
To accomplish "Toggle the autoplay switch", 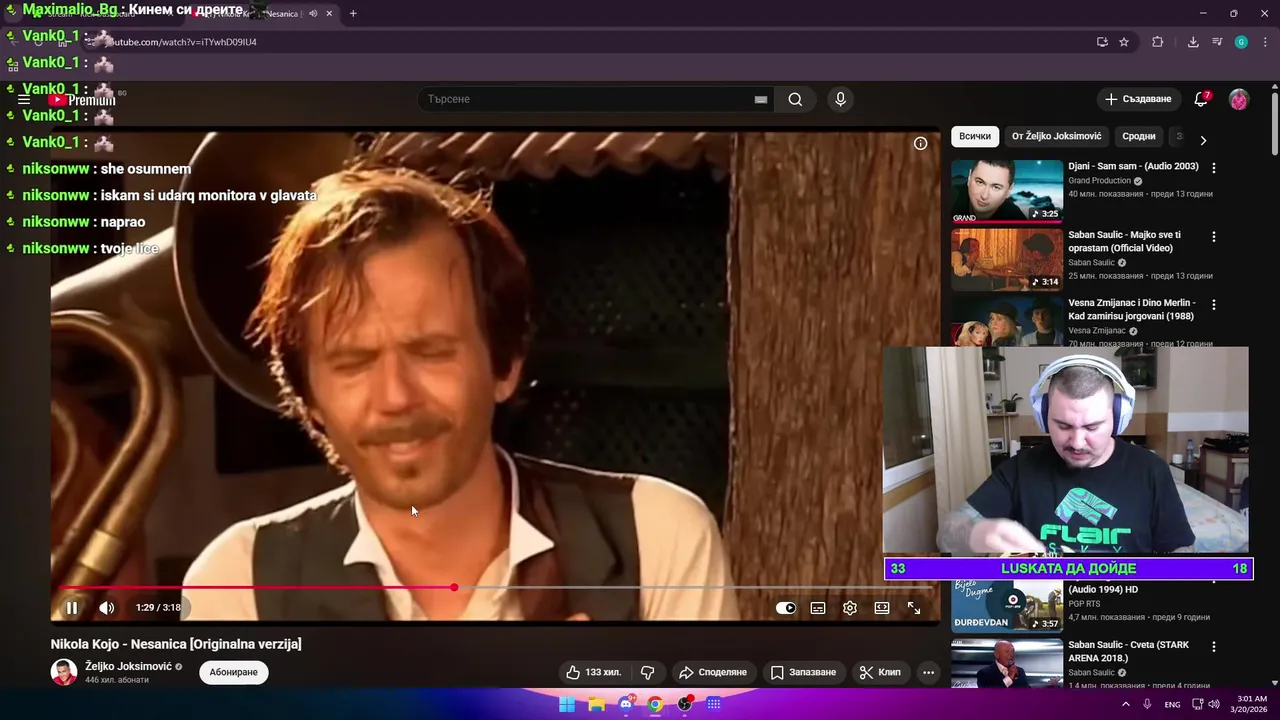I will tap(786, 607).
